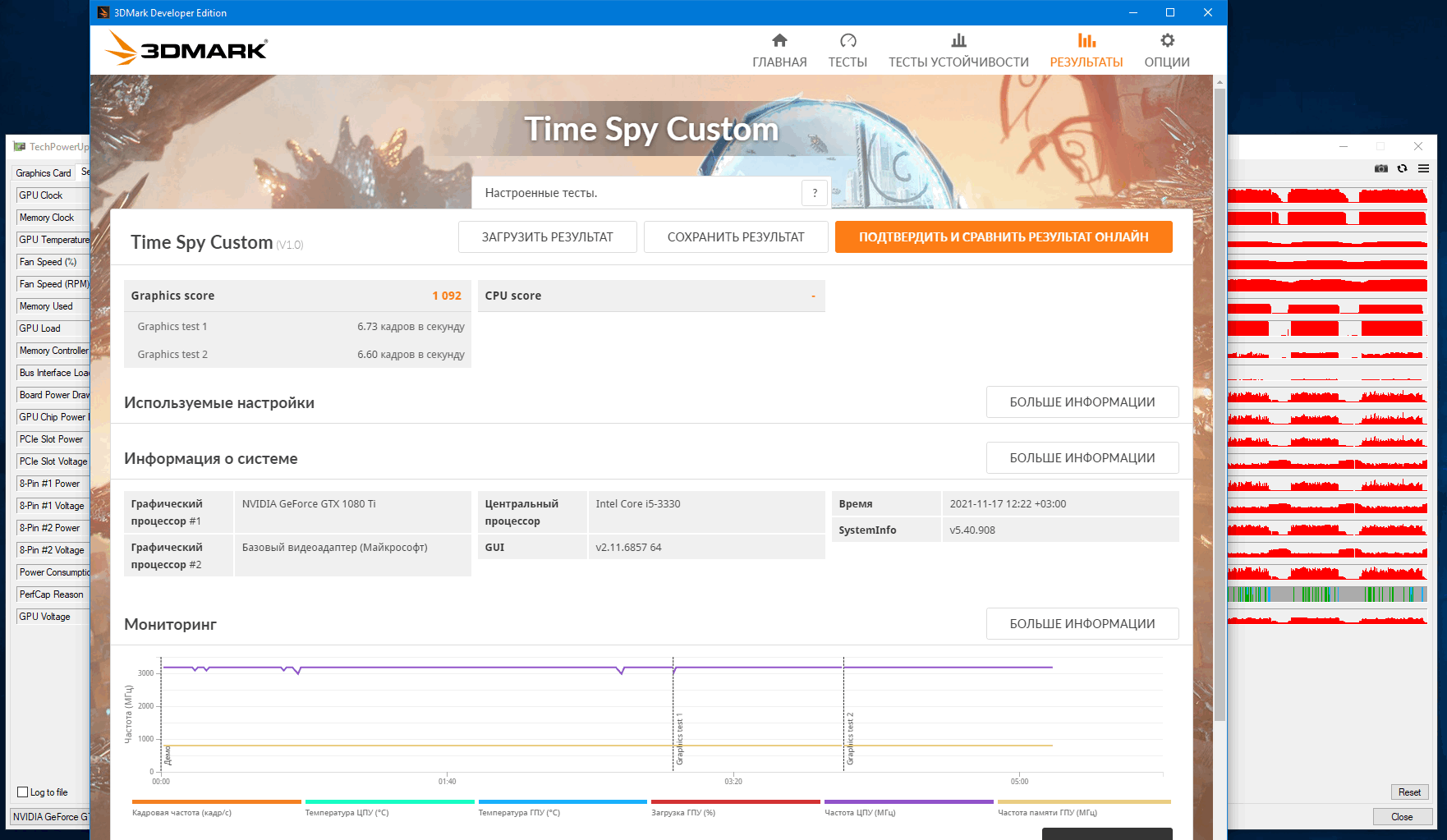Toggle Log to file checkbox in GPU-Z
The width and height of the screenshot is (1447, 840).
[23, 792]
